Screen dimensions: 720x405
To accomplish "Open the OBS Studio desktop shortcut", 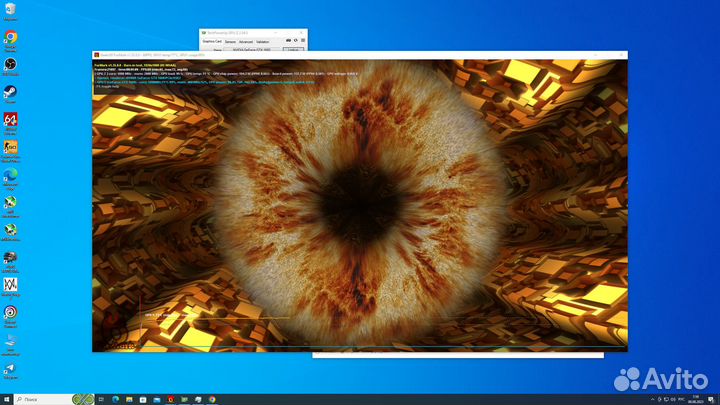I will pos(10,67).
